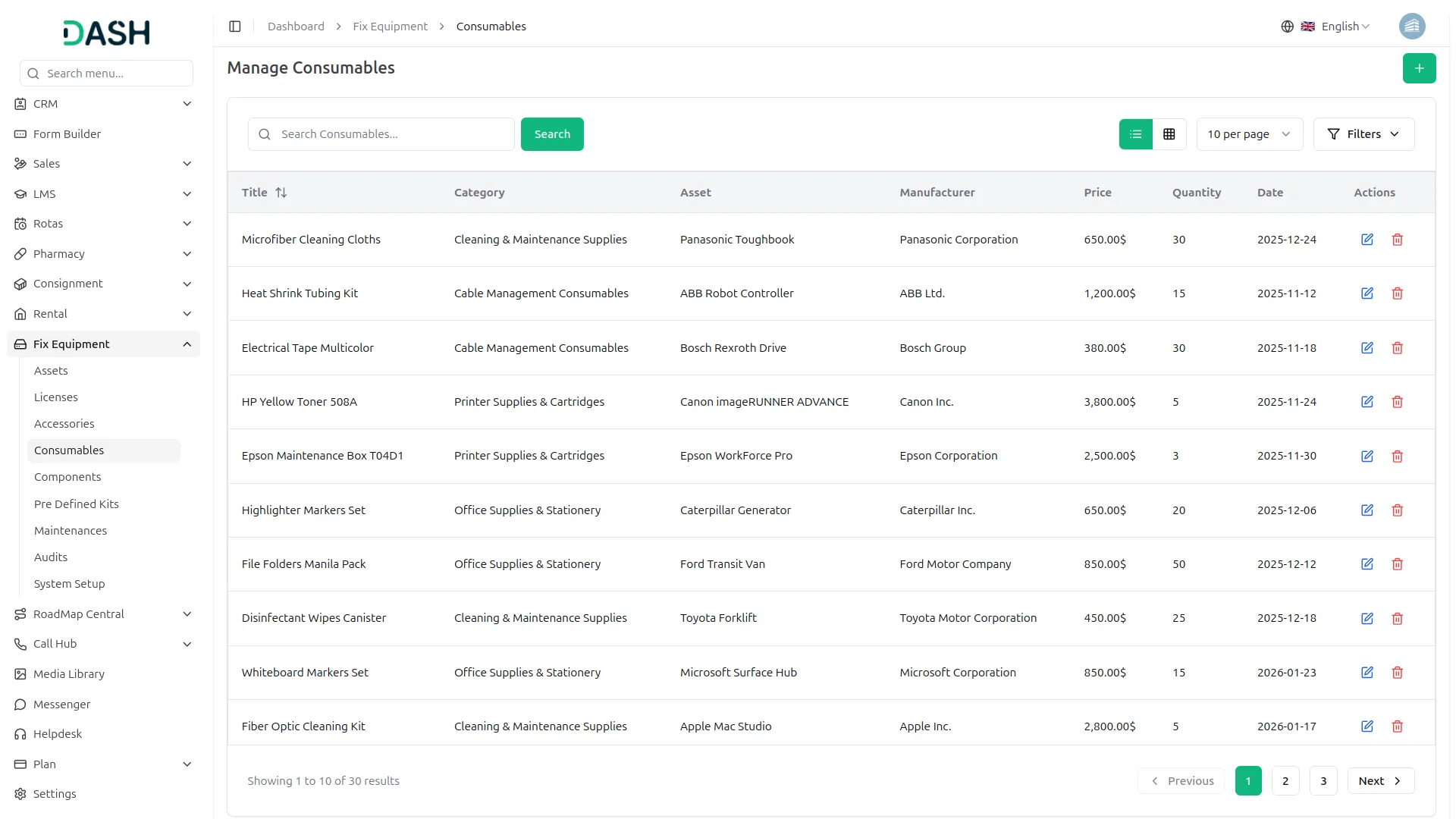Edit the Microfiber Cleaning Cloths row

1367,240
